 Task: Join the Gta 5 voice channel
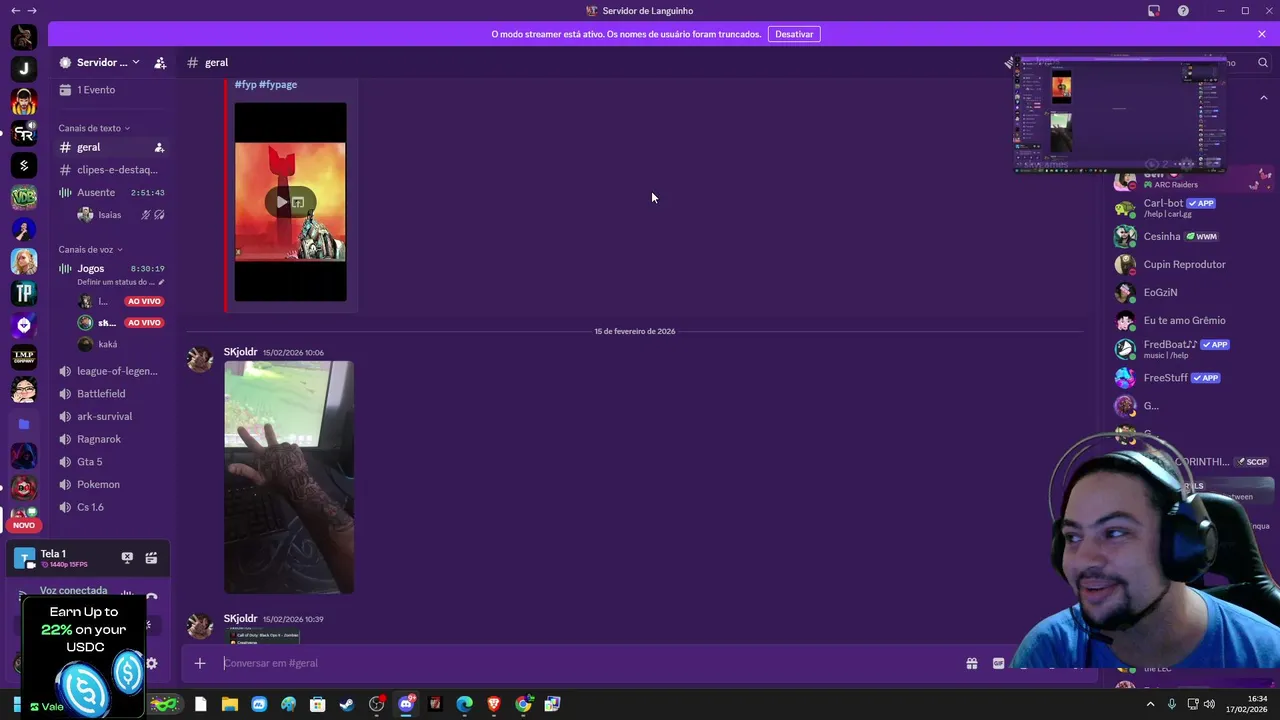tap(110, 462)
